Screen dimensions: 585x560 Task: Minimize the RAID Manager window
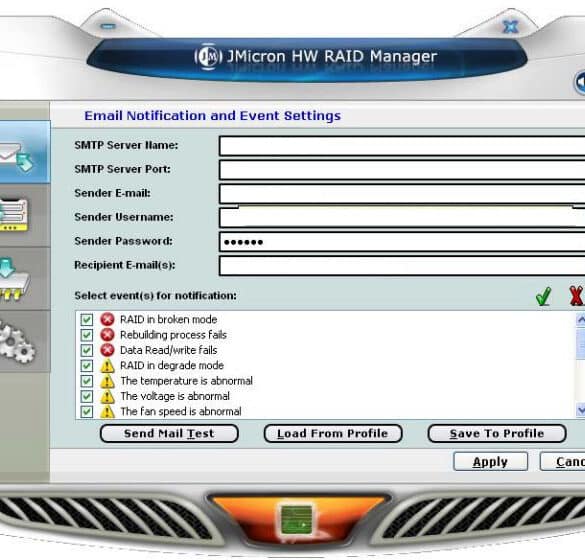(108, 26)
